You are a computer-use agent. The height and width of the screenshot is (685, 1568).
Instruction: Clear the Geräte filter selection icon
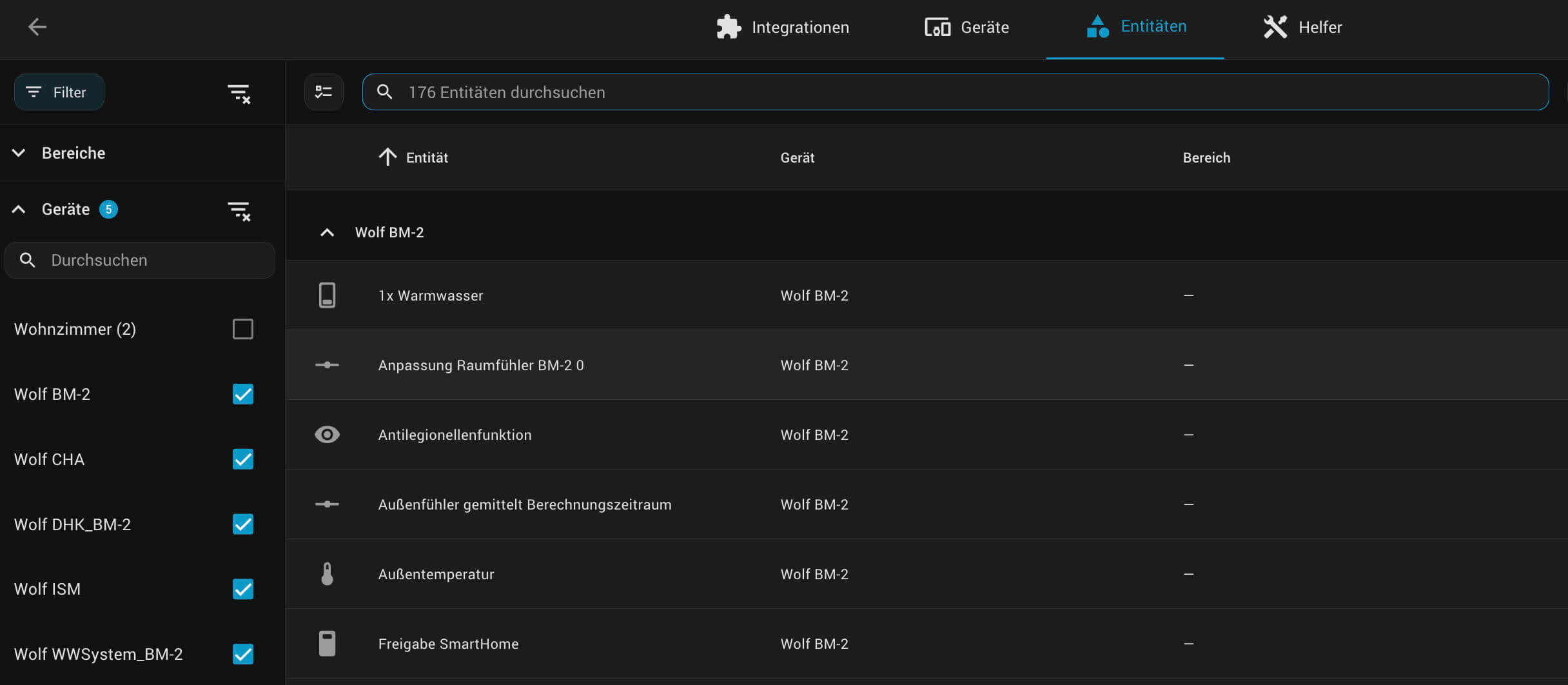(239, 211)
